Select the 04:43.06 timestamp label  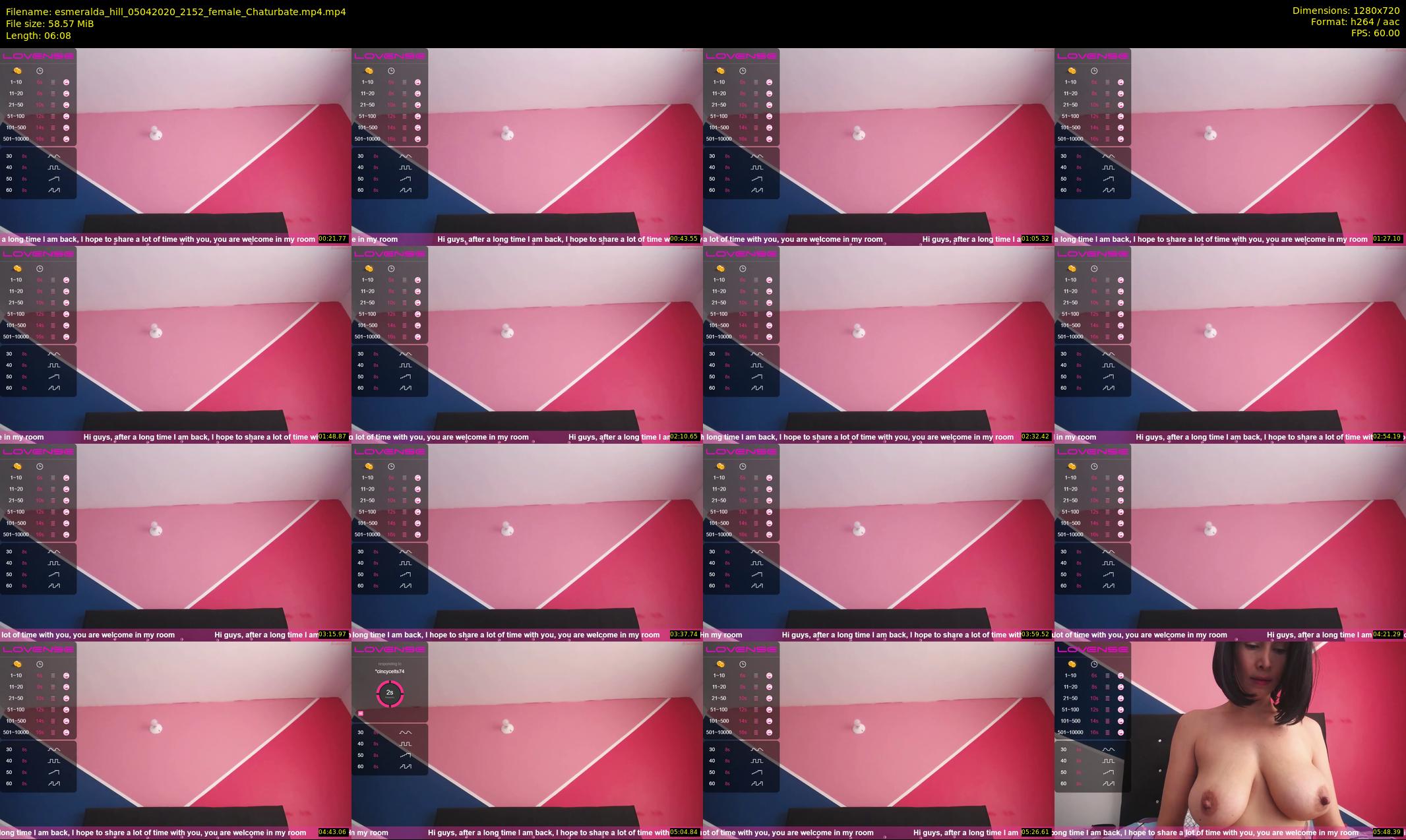coord(333,832)
